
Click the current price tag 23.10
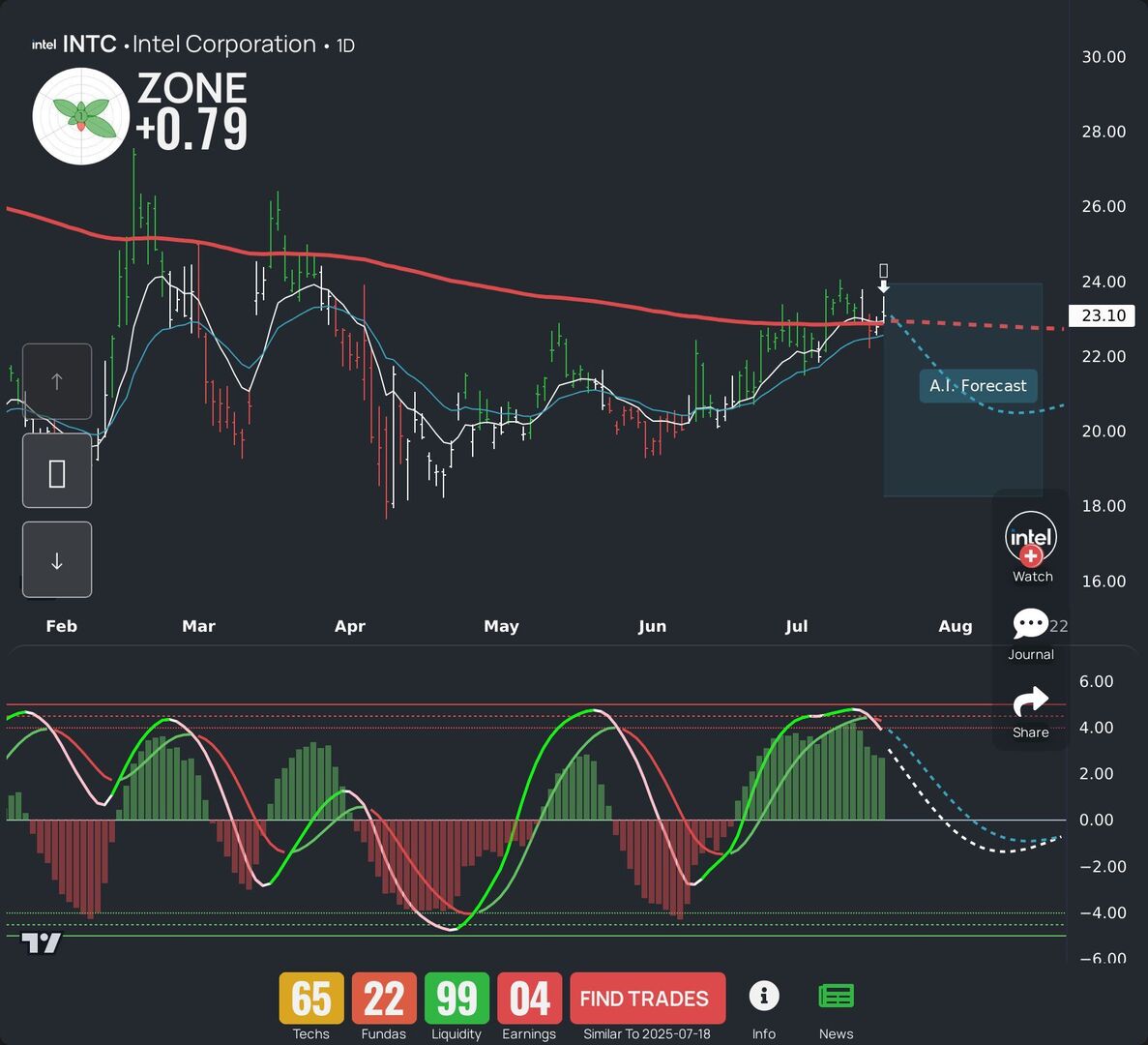(1102, 315)
